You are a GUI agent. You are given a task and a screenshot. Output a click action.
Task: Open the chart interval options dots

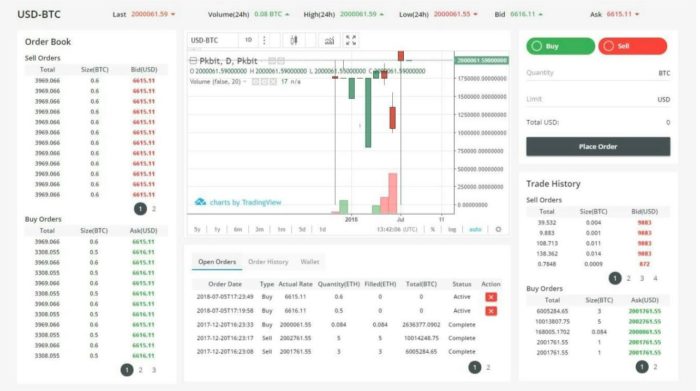pyautogui.click(x=264, y=41)
